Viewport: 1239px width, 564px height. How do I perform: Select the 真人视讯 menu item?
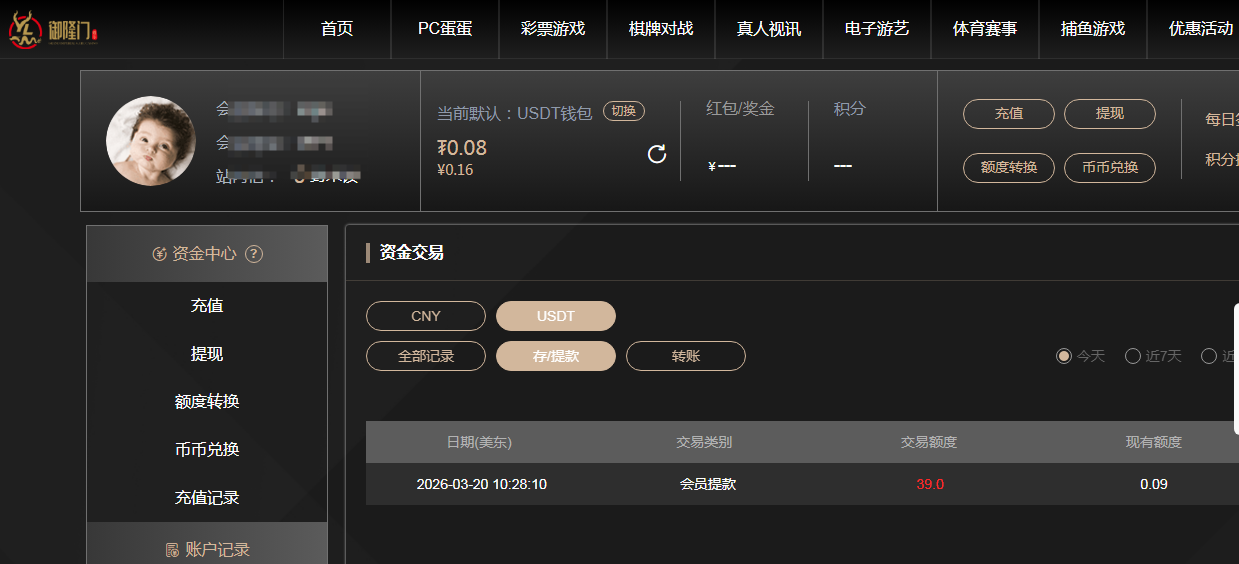pos(769,29)
